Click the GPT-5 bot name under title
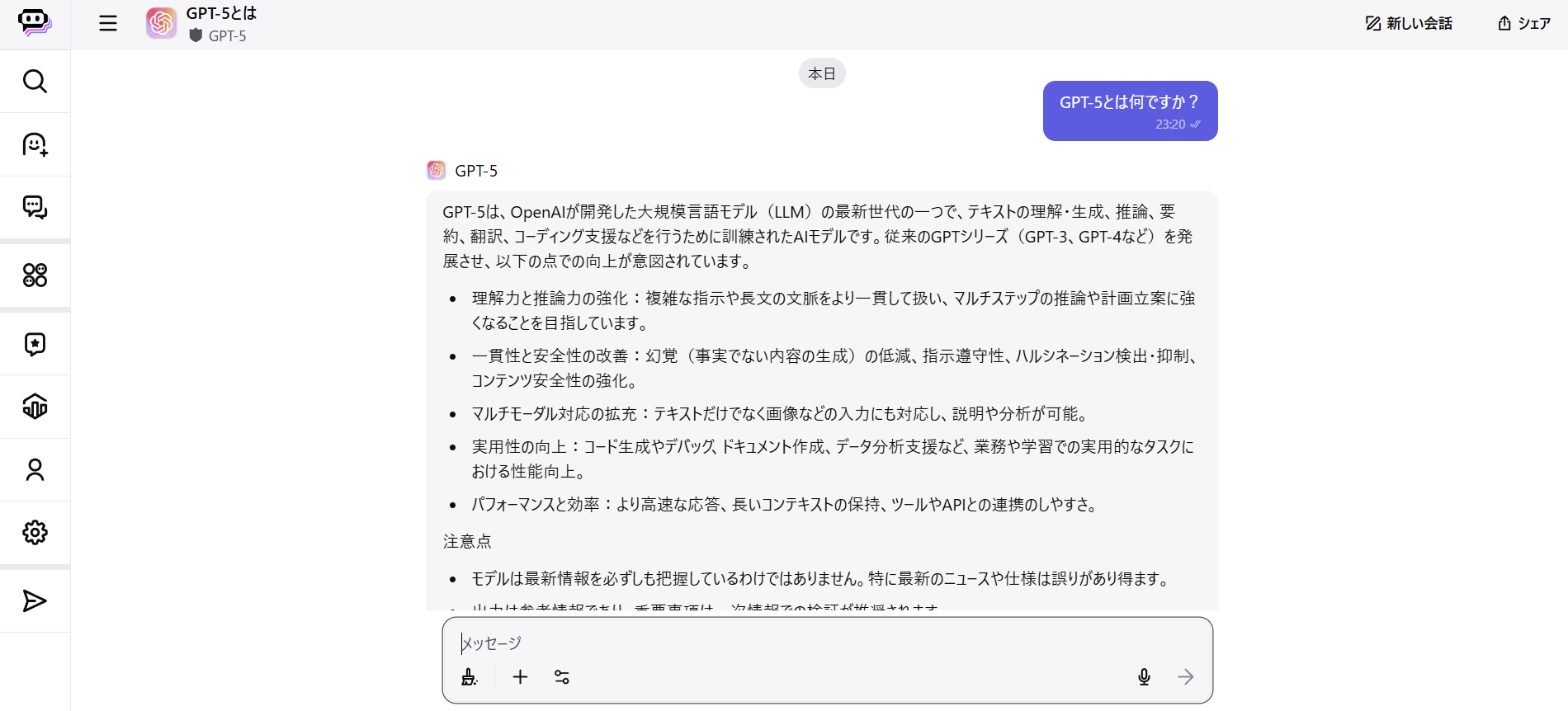Viewport: 1568px width, 711px height. (x=227, y=35)
